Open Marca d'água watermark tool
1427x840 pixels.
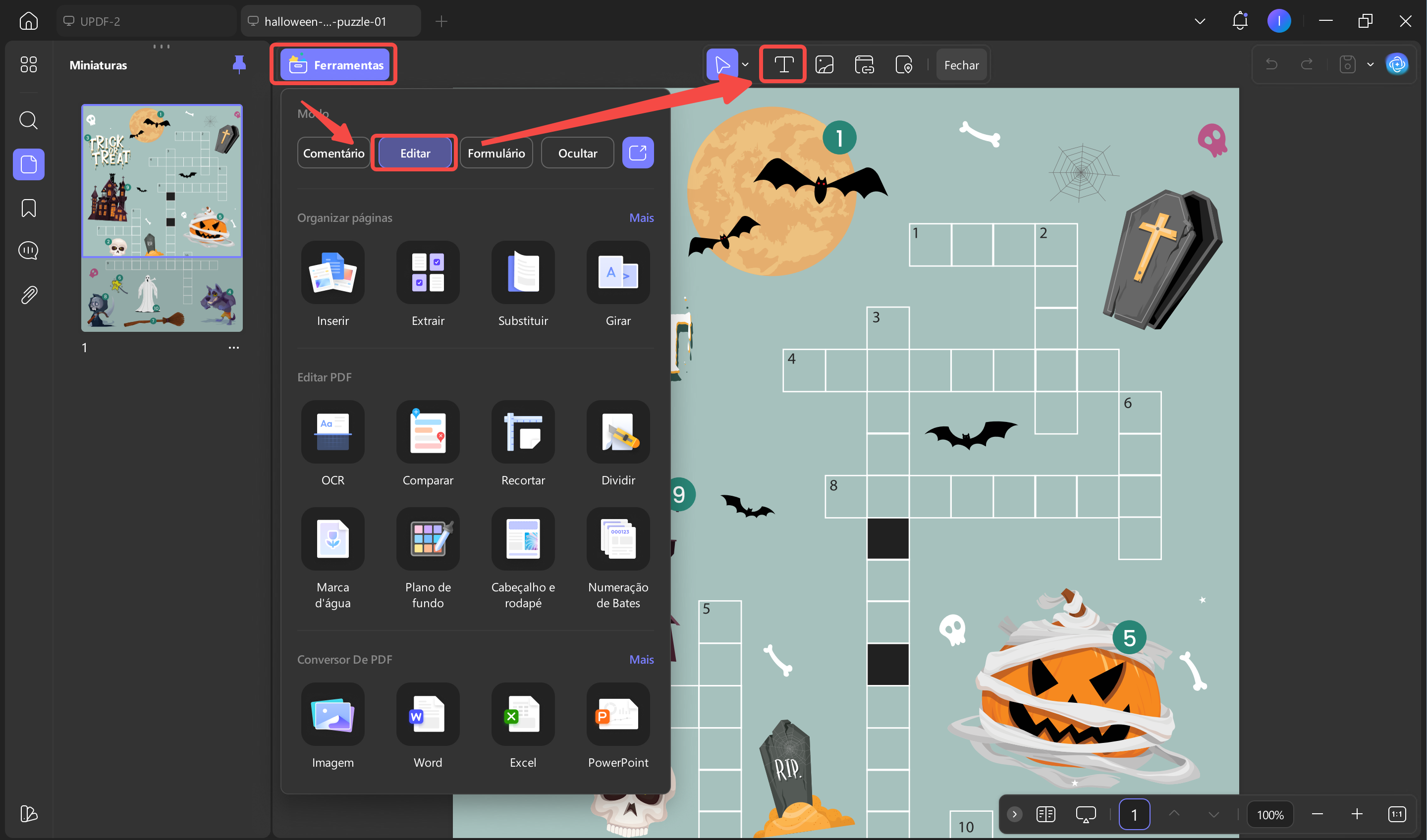pos(332,539)
